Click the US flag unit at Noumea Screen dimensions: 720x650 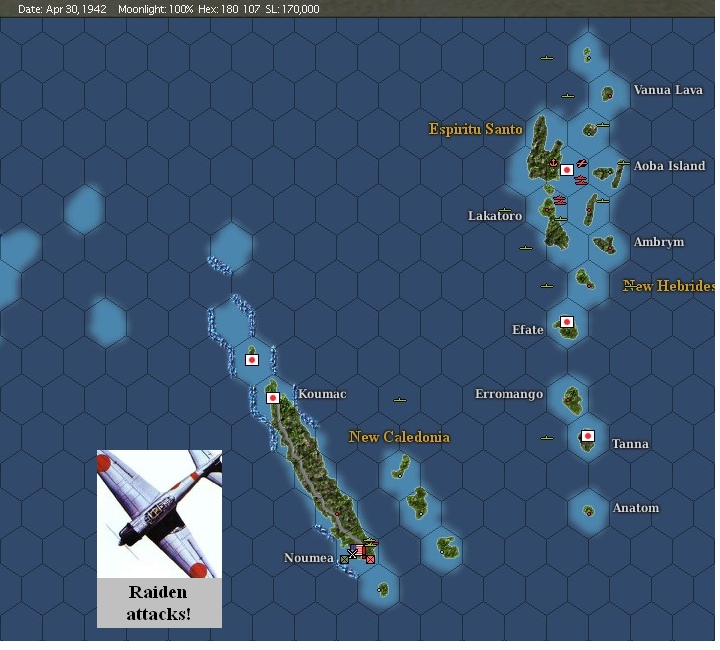click(358, 550)
